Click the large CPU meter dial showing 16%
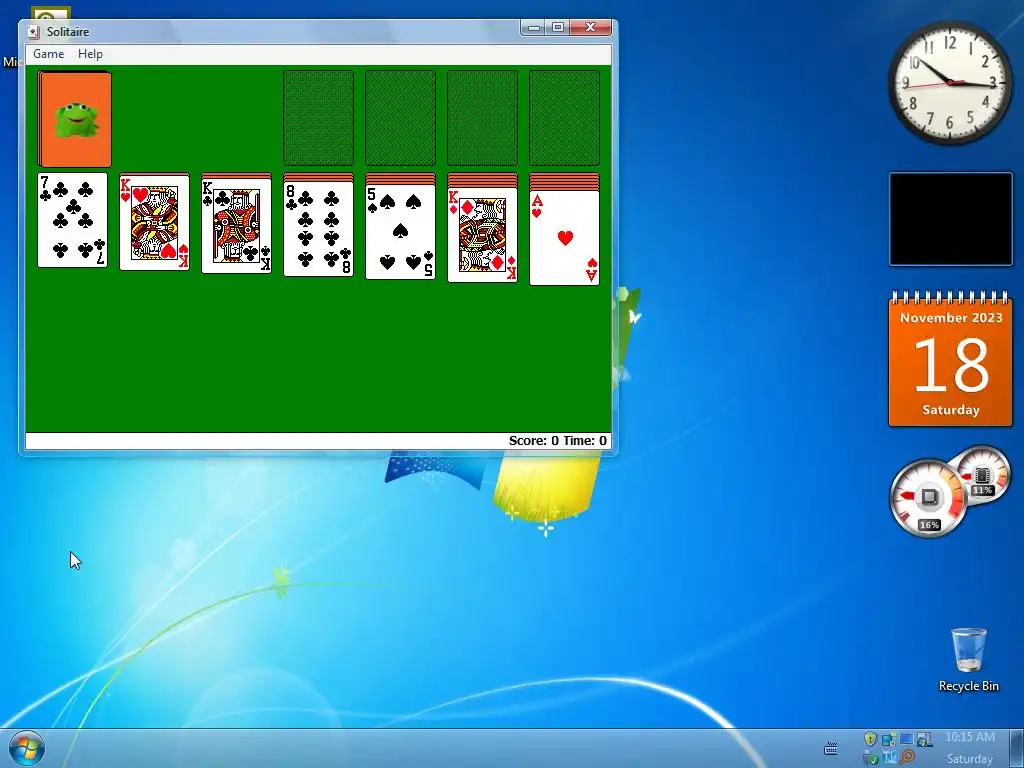 click(x=928, y=498)
